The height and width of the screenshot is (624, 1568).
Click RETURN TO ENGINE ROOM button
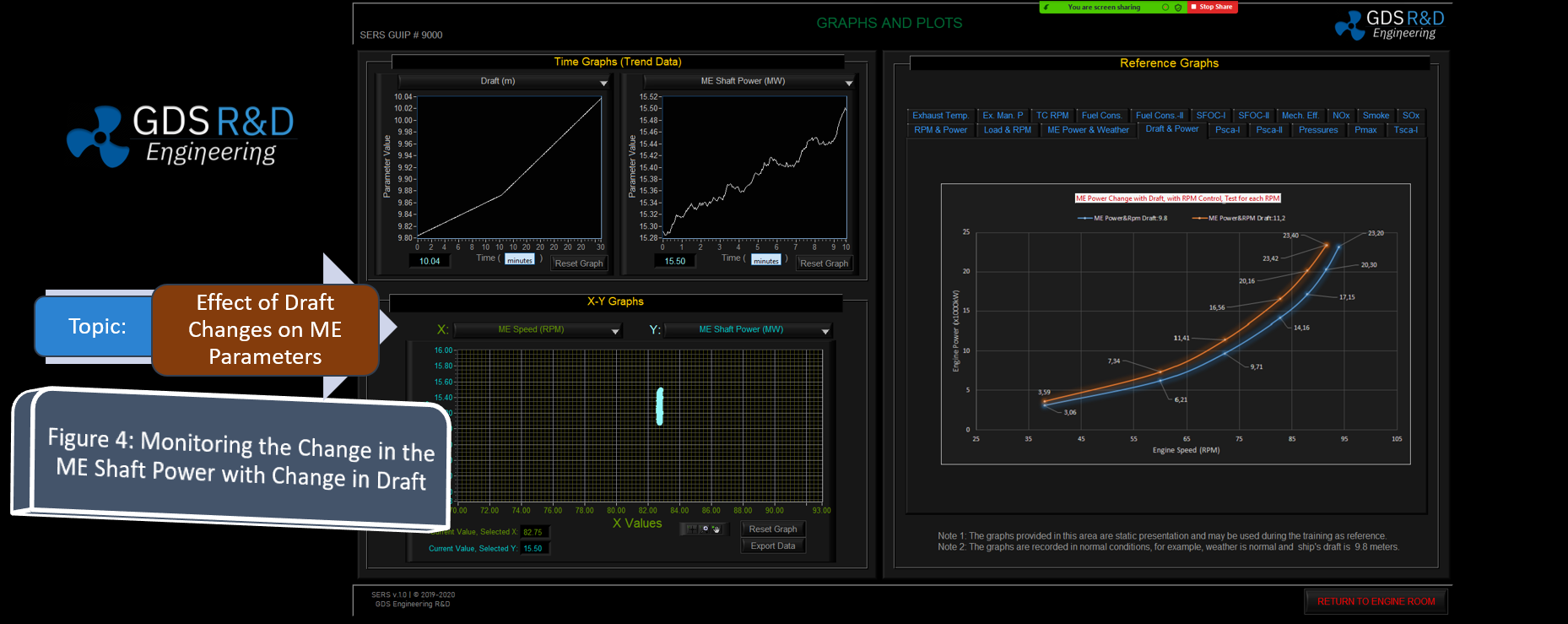[1376, 601]
